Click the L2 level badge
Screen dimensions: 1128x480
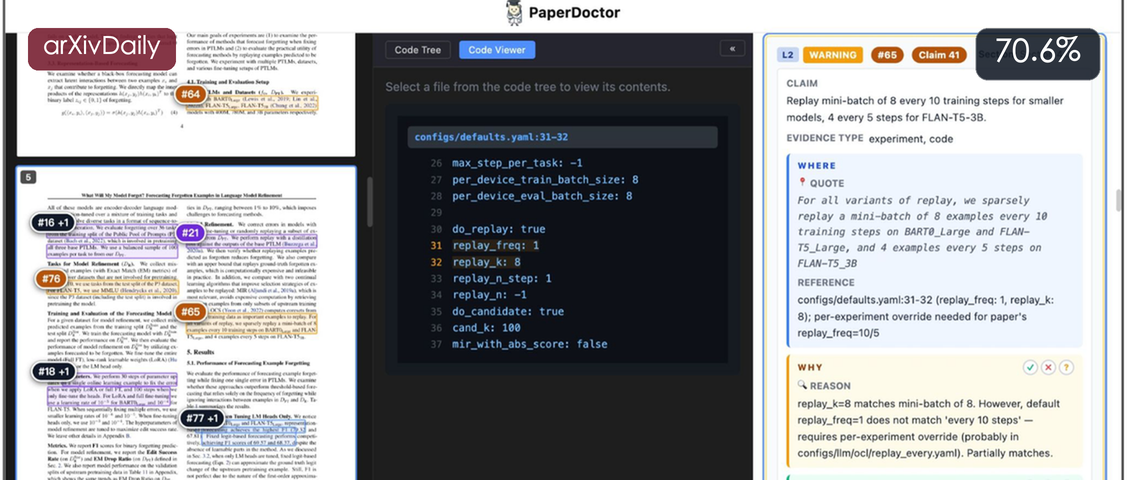(x=787, y=55)
